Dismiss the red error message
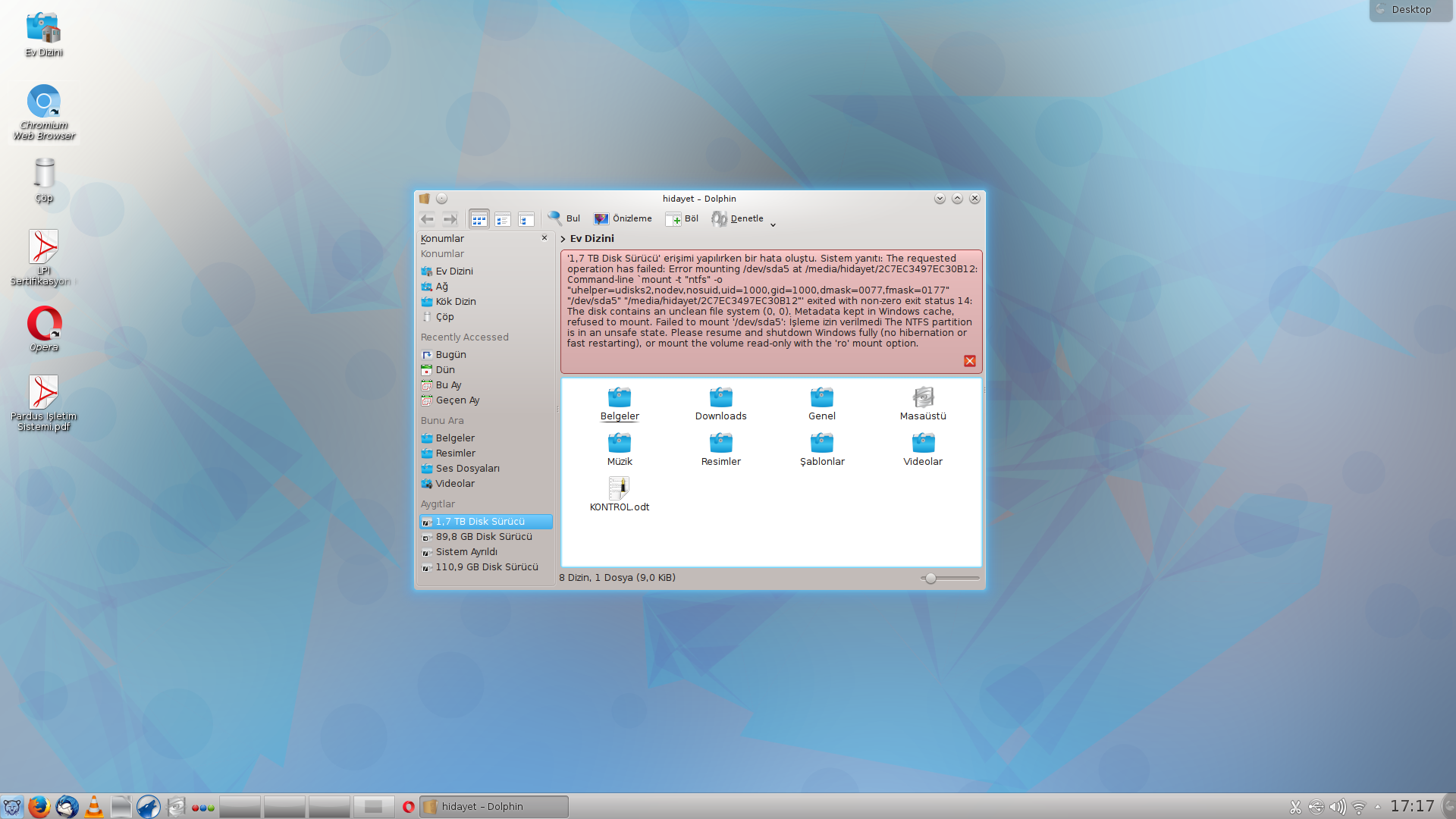The height and width of the screenshot is (819, 1456). click(x=969, y=361)
